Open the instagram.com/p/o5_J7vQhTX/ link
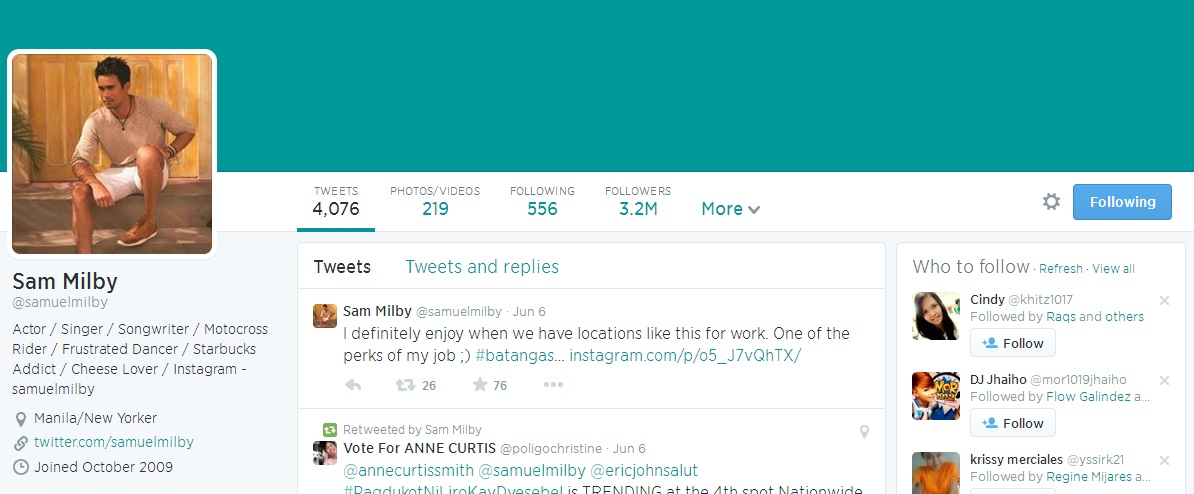Viewport: 1194px width, 494px height. click(x=685, y=355)
